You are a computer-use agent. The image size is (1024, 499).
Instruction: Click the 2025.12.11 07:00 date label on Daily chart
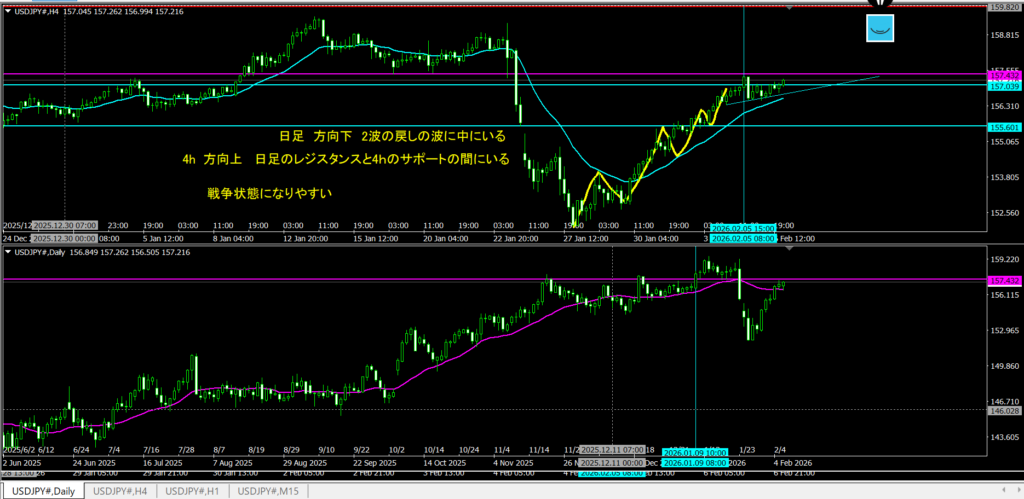point(612,450)
